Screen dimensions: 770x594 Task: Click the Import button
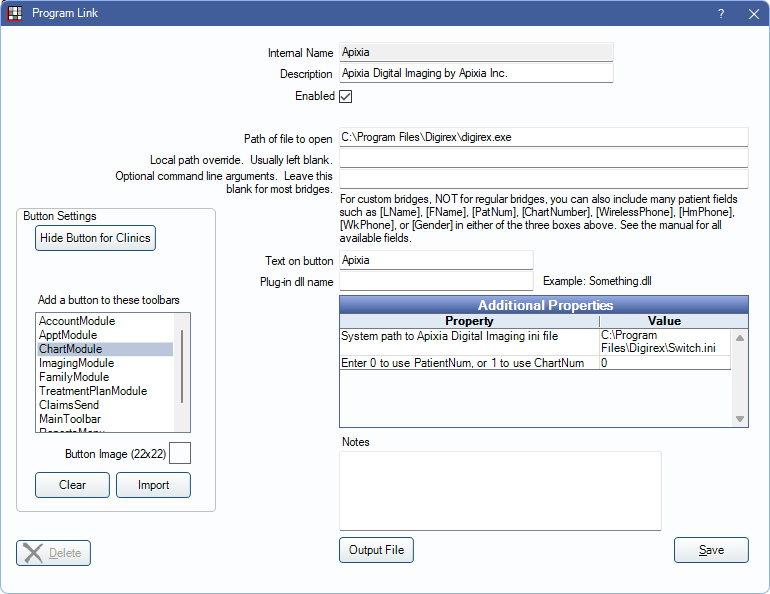[153, 485]
